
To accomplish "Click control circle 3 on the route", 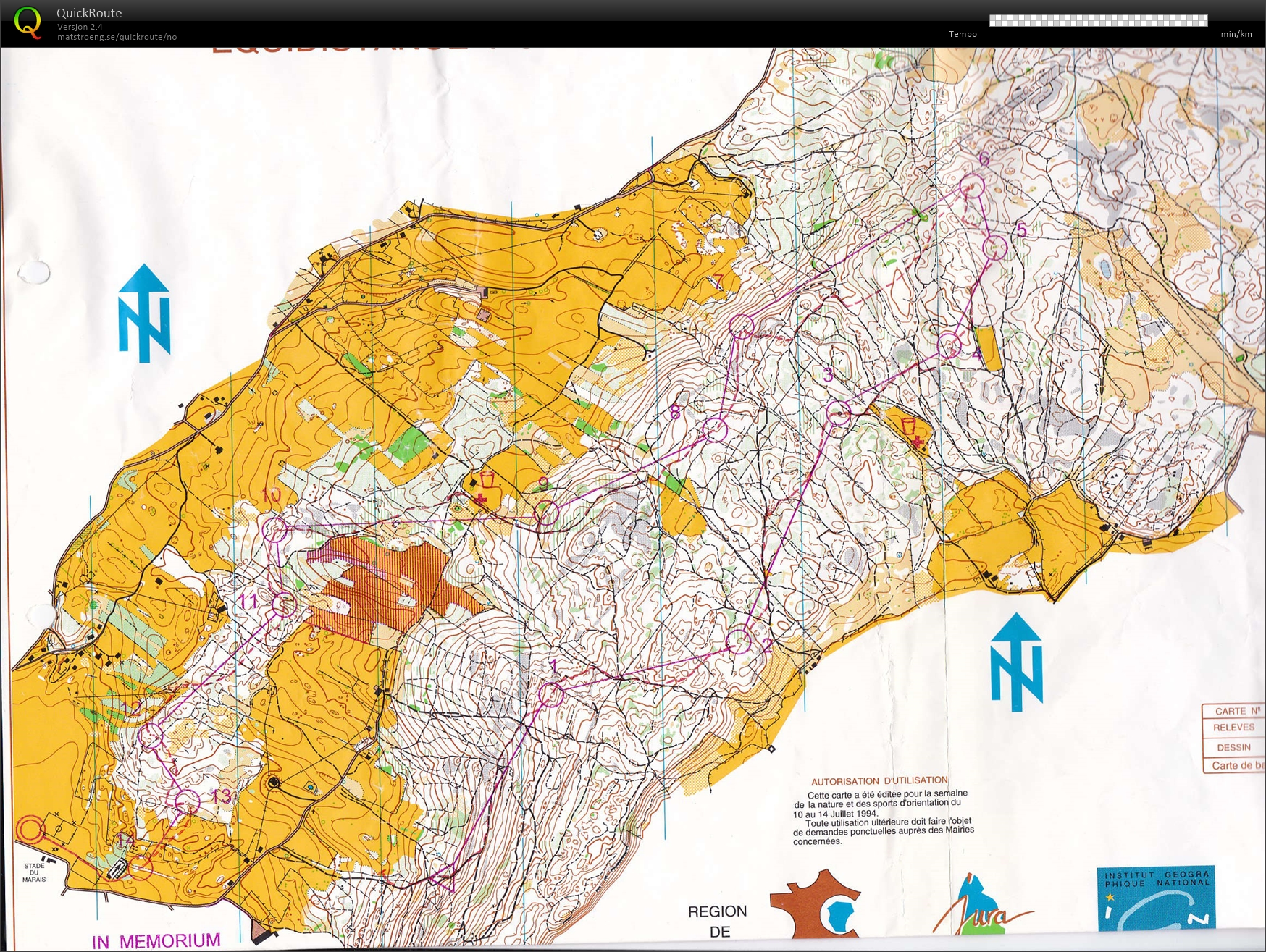I will pyautogui.click(x=839, y=413).
